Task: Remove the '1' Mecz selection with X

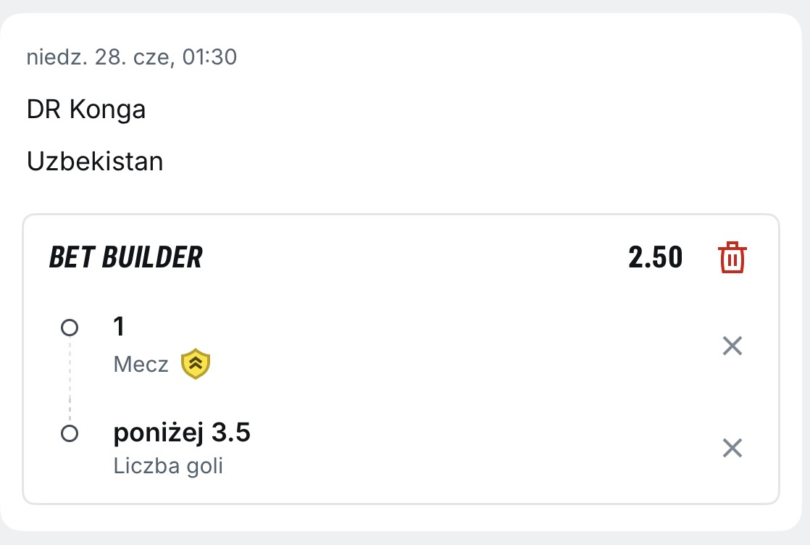Action: (x=732, y=346)
